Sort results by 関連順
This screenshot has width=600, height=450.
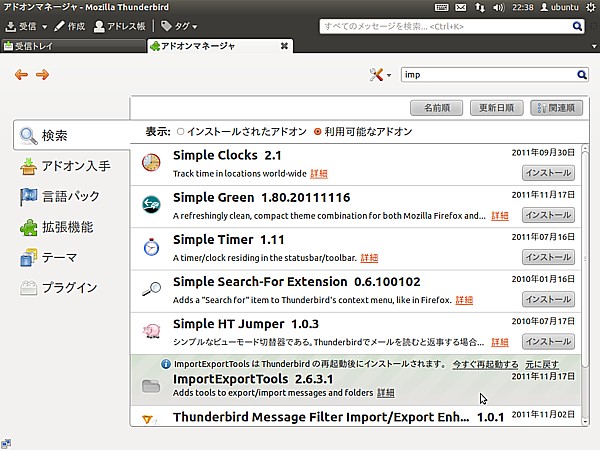coord(556,108)
